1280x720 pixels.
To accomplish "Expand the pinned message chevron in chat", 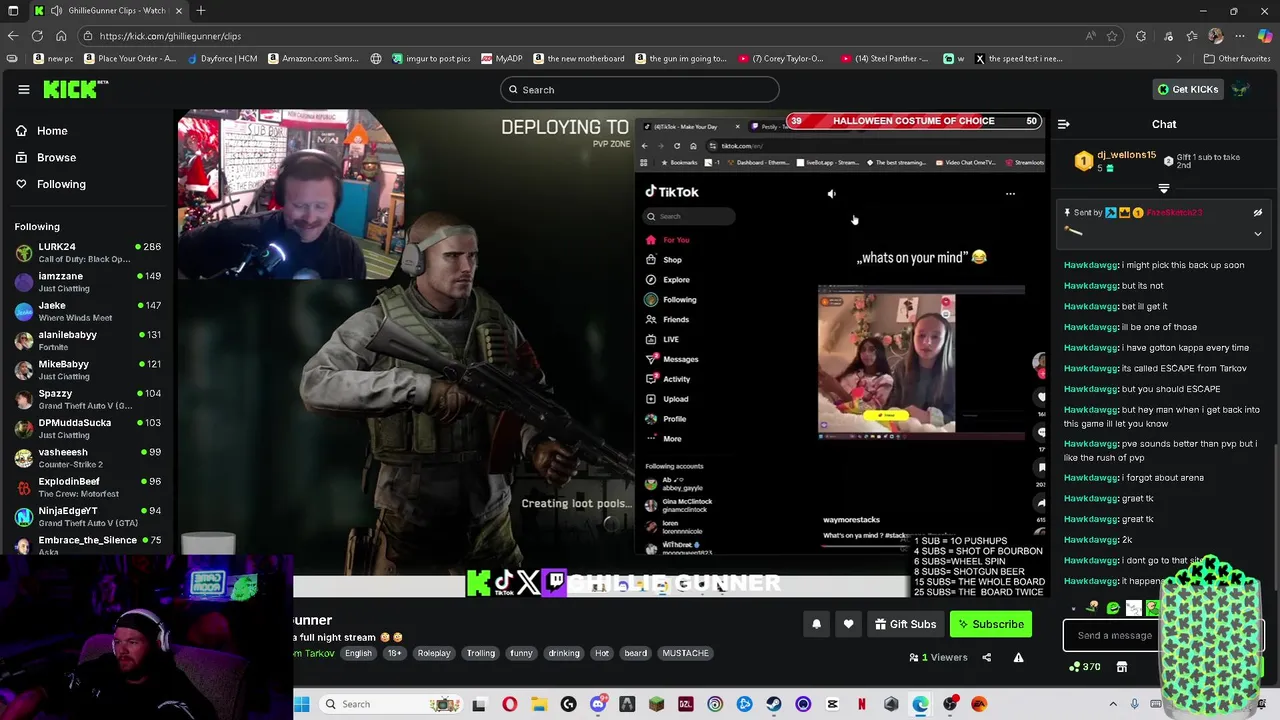I will point(1258,233).
